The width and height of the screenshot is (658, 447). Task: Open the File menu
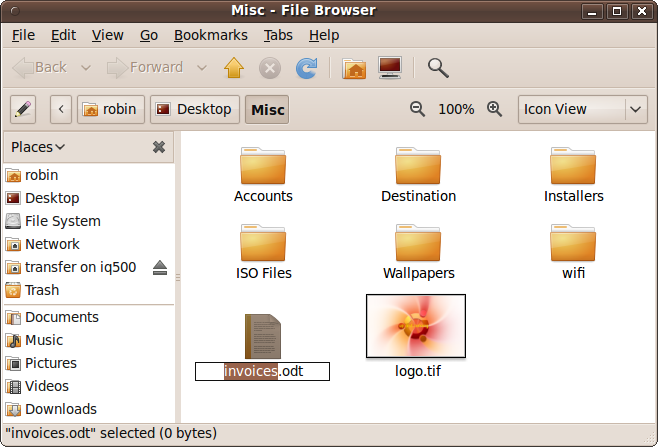pos(23,35)
